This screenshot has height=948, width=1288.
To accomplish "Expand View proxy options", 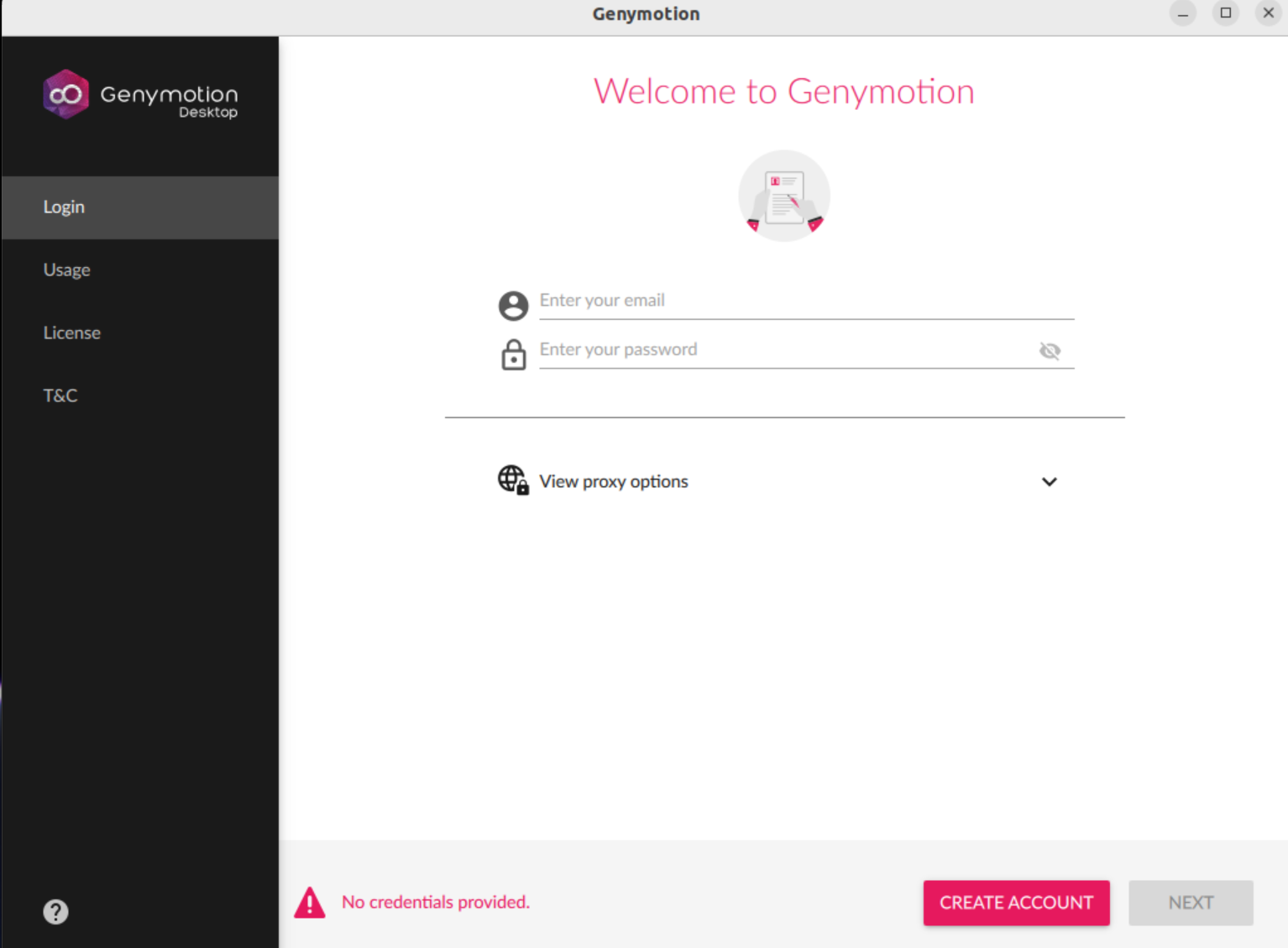I will (x=614, y=481).
